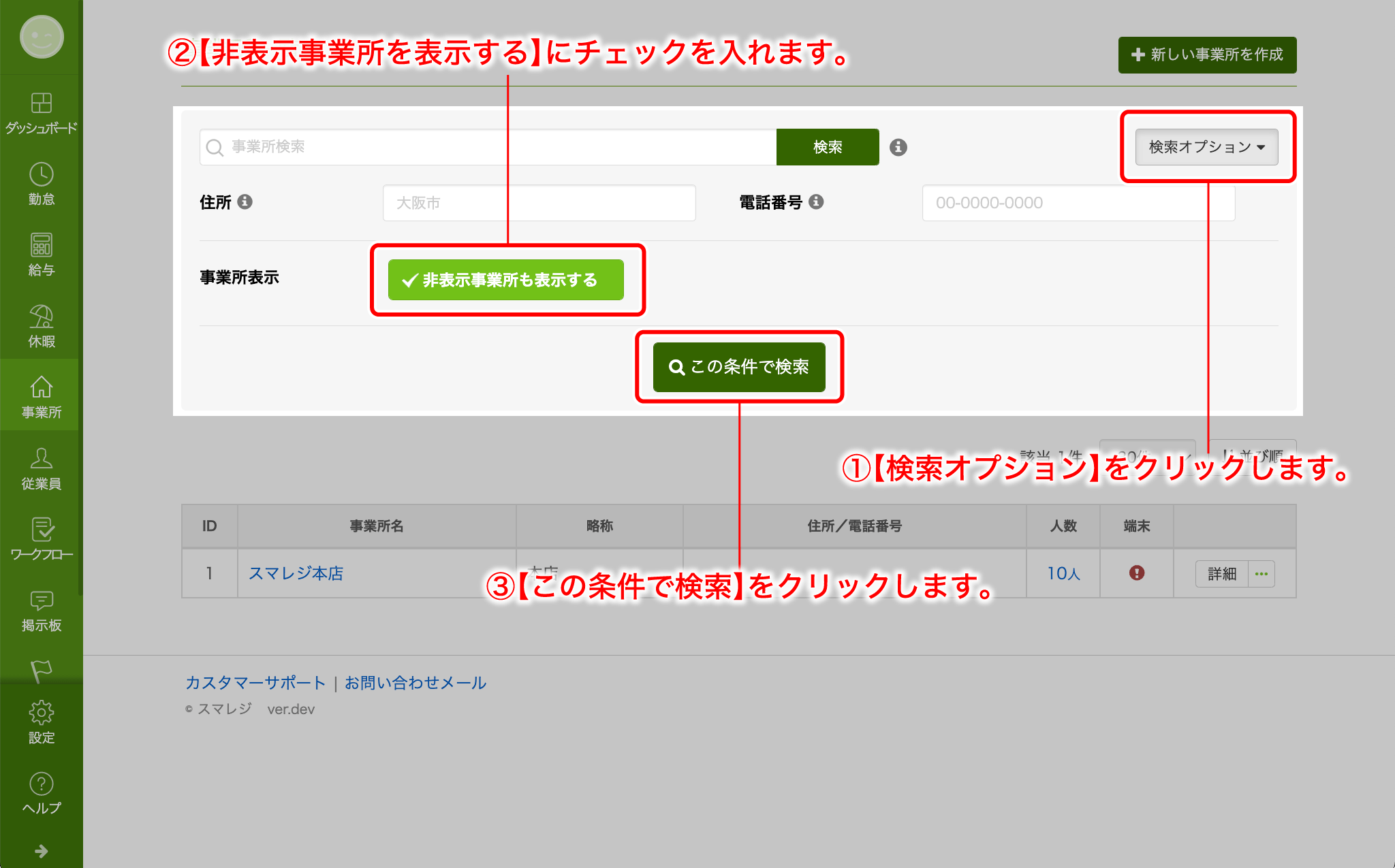Open the スマレジ本店 office link
1395x868 pixels.
[x=296, y=573]
